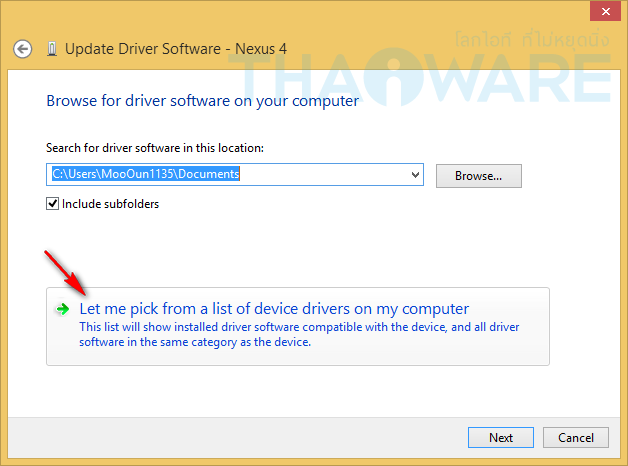Toggle the Include subfolders checkbox

coord(53,204)
